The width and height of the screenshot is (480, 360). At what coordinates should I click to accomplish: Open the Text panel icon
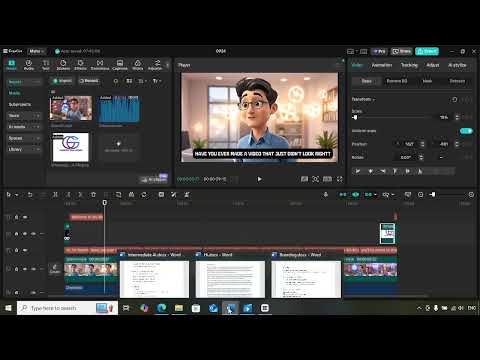point(46,65)
